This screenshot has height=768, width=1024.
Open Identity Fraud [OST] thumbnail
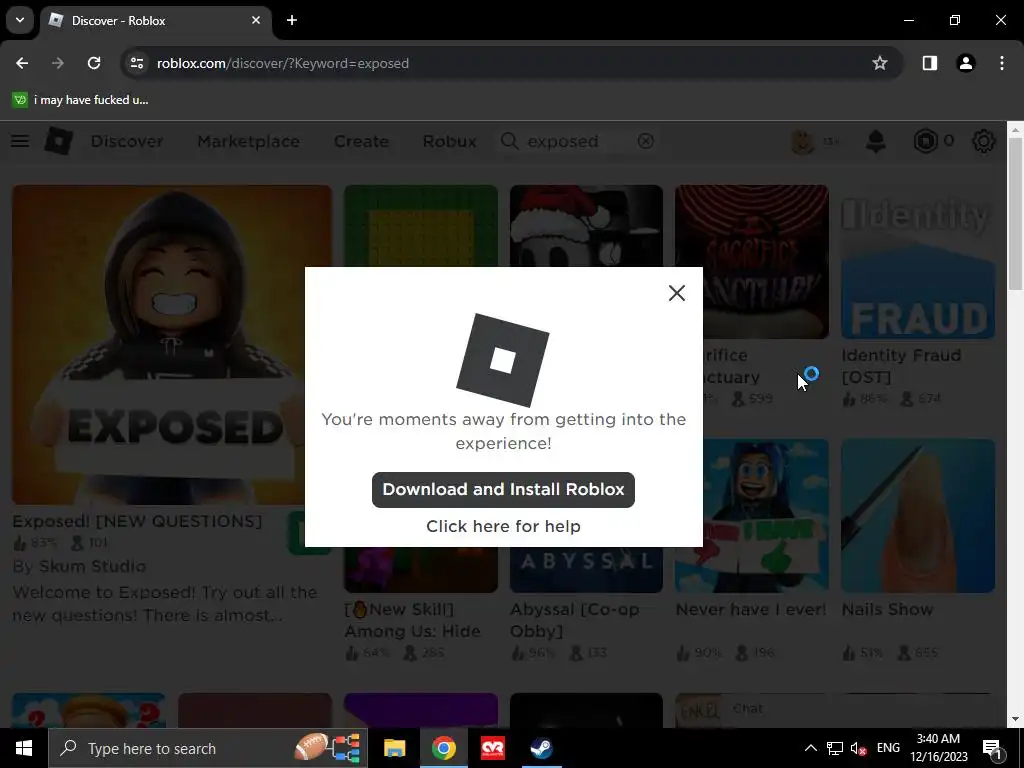918,261
